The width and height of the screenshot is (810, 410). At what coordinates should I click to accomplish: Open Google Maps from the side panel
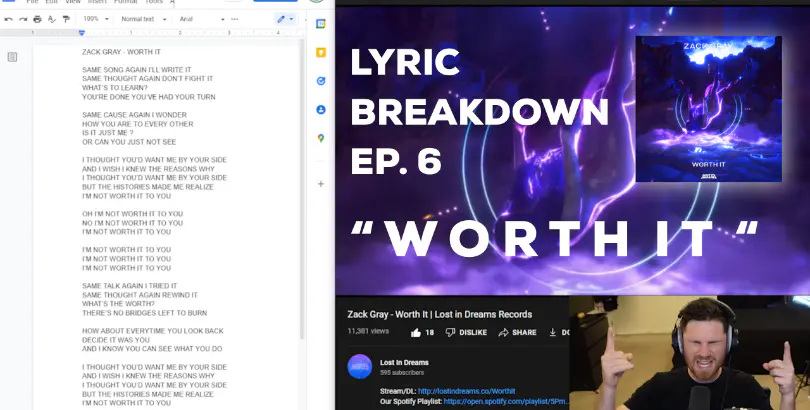pyautogui.click(x=320, y=138)
